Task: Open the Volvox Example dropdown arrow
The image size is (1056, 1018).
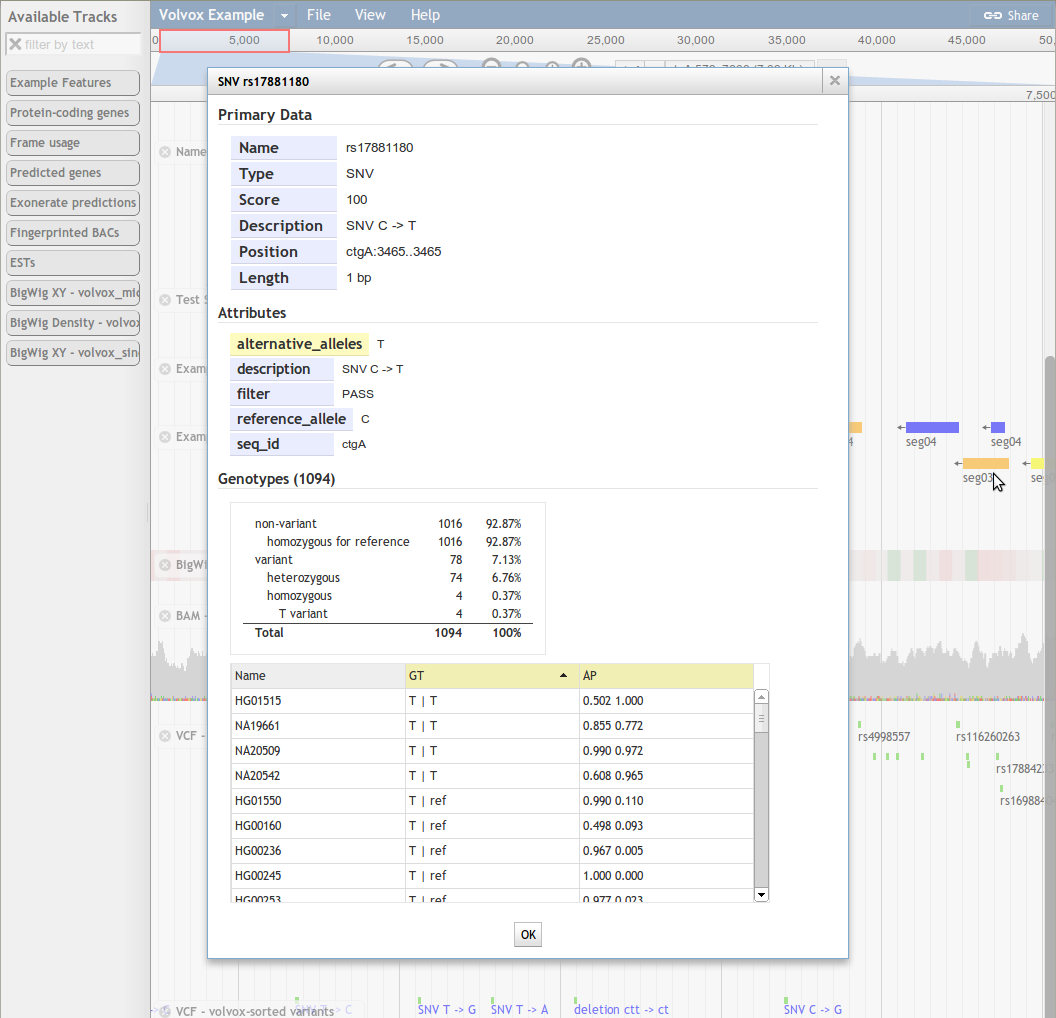Action: click(x=284, y=15)
